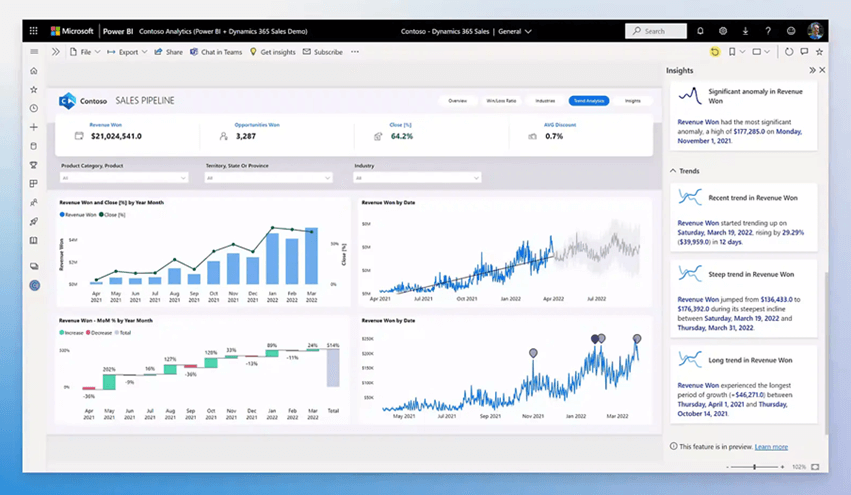Open the Deployment rocket icon in sidebar
This screenshot has height=495, width=851.
point(34,221)
